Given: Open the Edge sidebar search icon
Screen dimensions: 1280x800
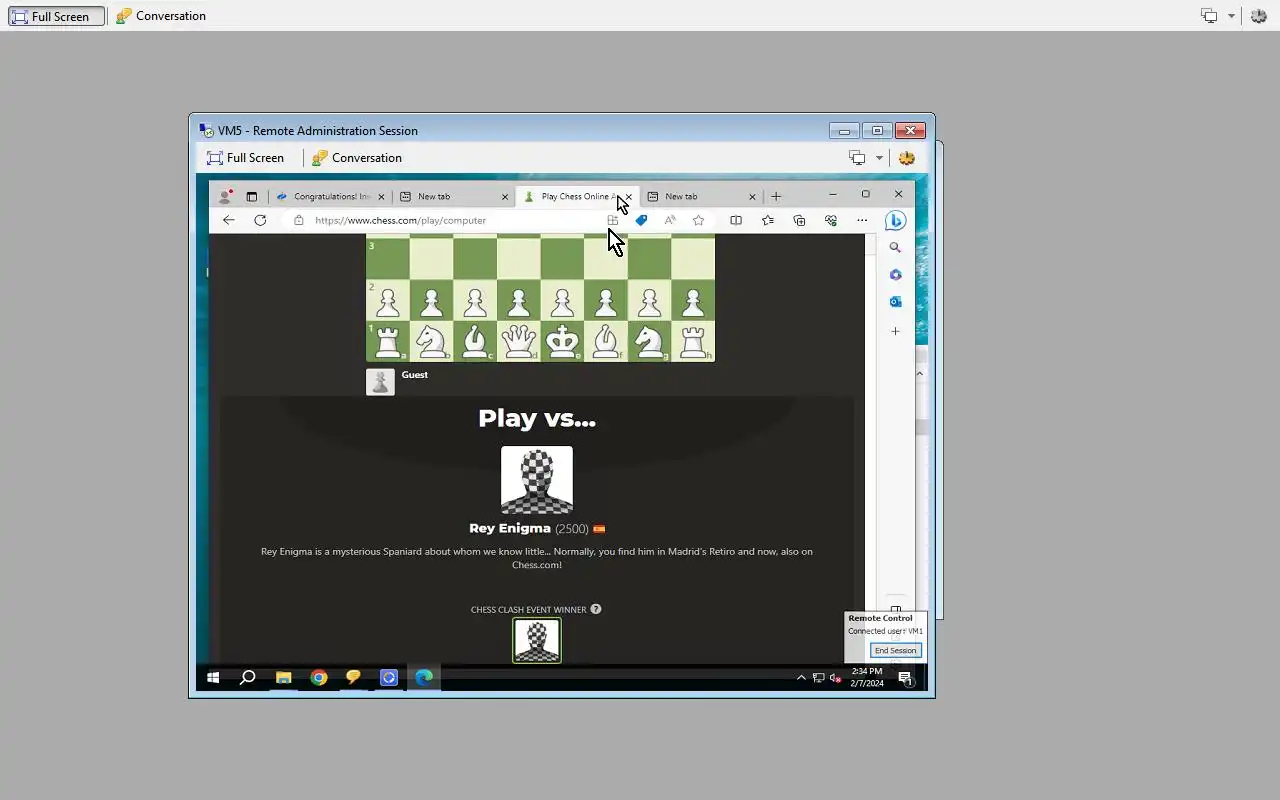Looking at the screenshot, I should tap(895, 247).
